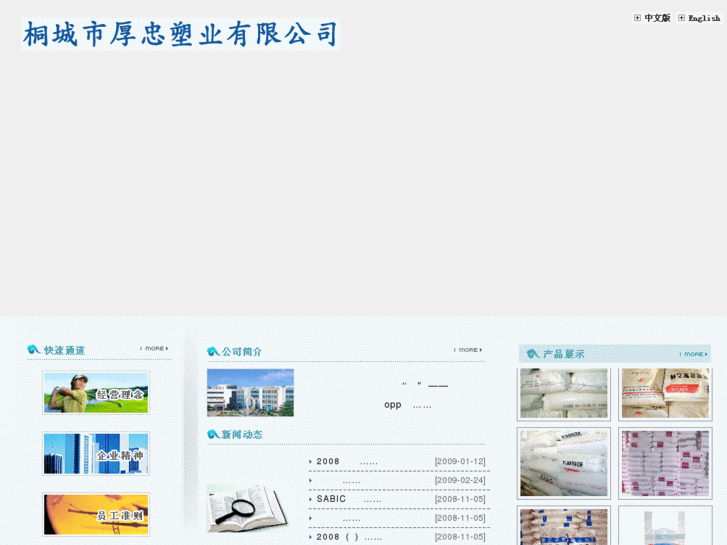Click the 新闻动态 section swirl icon
The image size is (727, 545).
click(213, 434)
